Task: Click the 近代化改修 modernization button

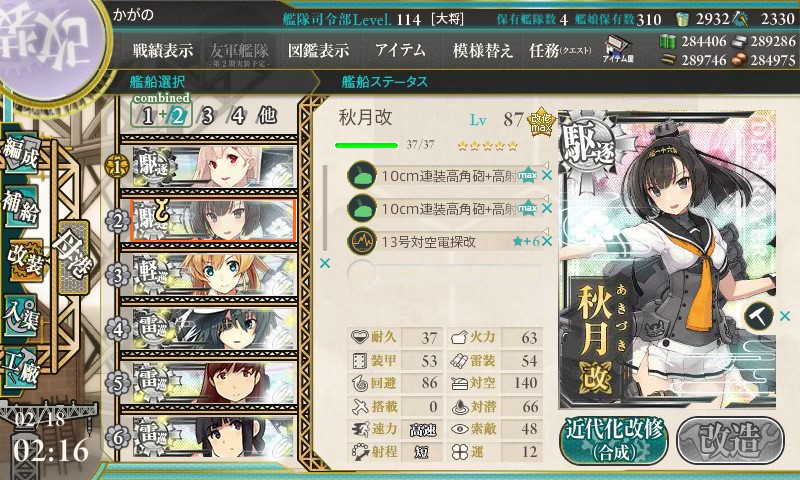Action: pyautogui.click(x=614, y=440)
